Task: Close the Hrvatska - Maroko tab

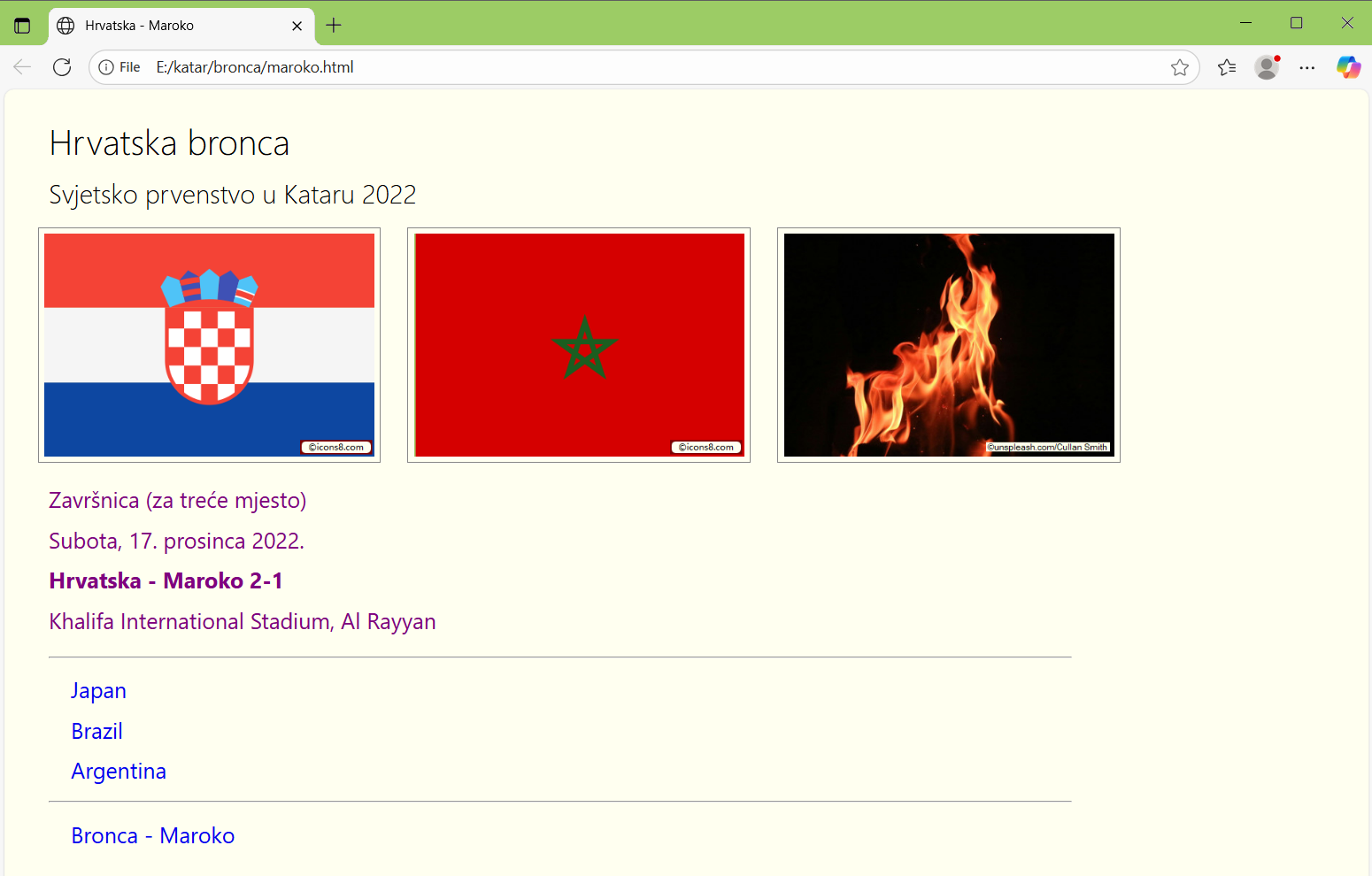Action: point(297,26)
